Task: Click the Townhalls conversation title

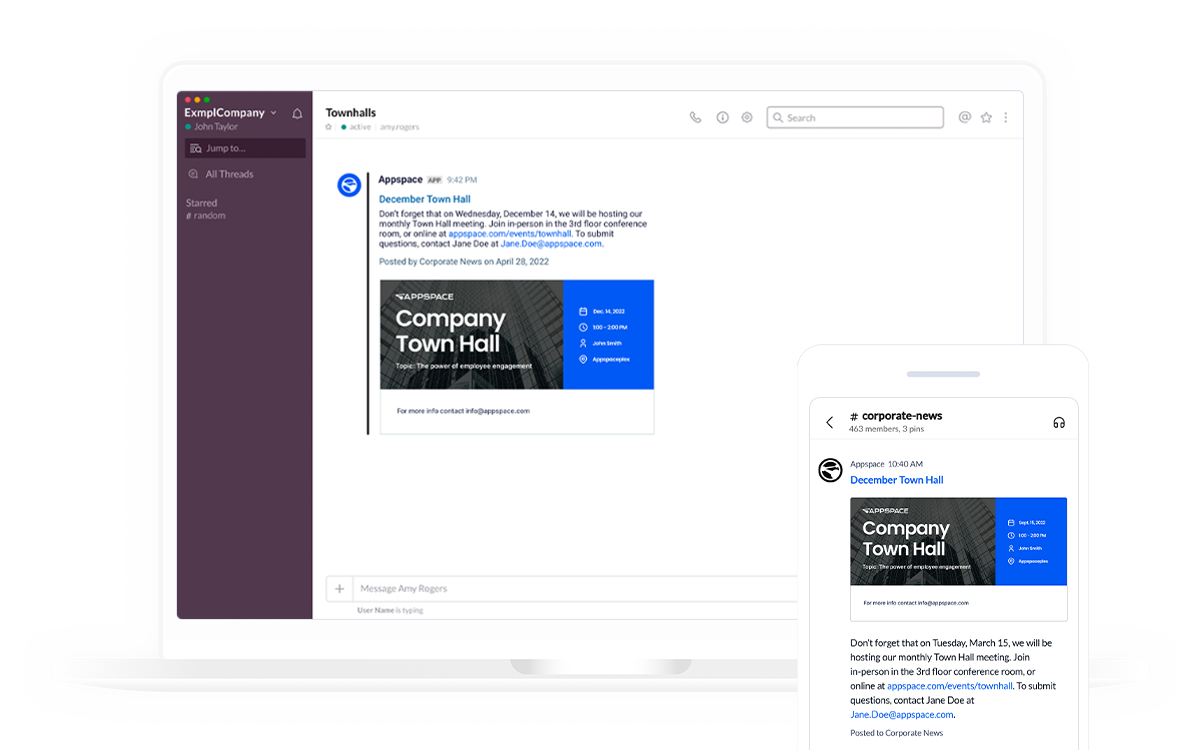Action: [351, 113]
